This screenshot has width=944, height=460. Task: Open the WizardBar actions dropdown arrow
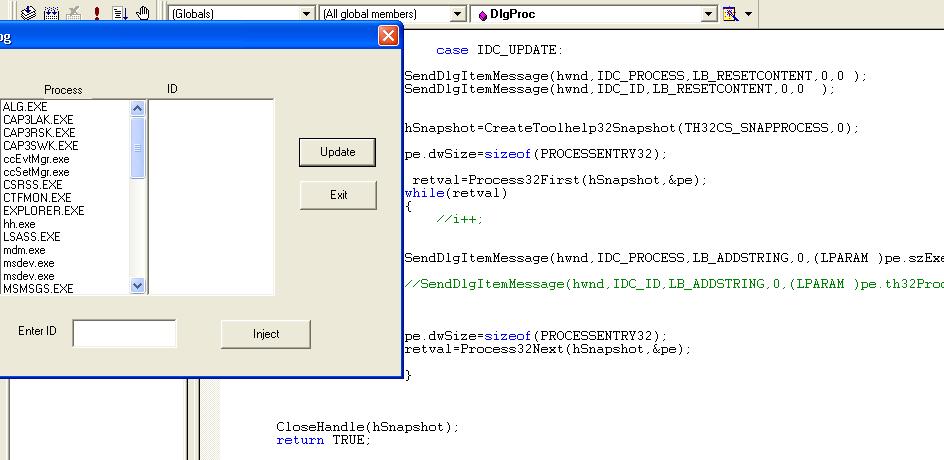click(748, 13)
